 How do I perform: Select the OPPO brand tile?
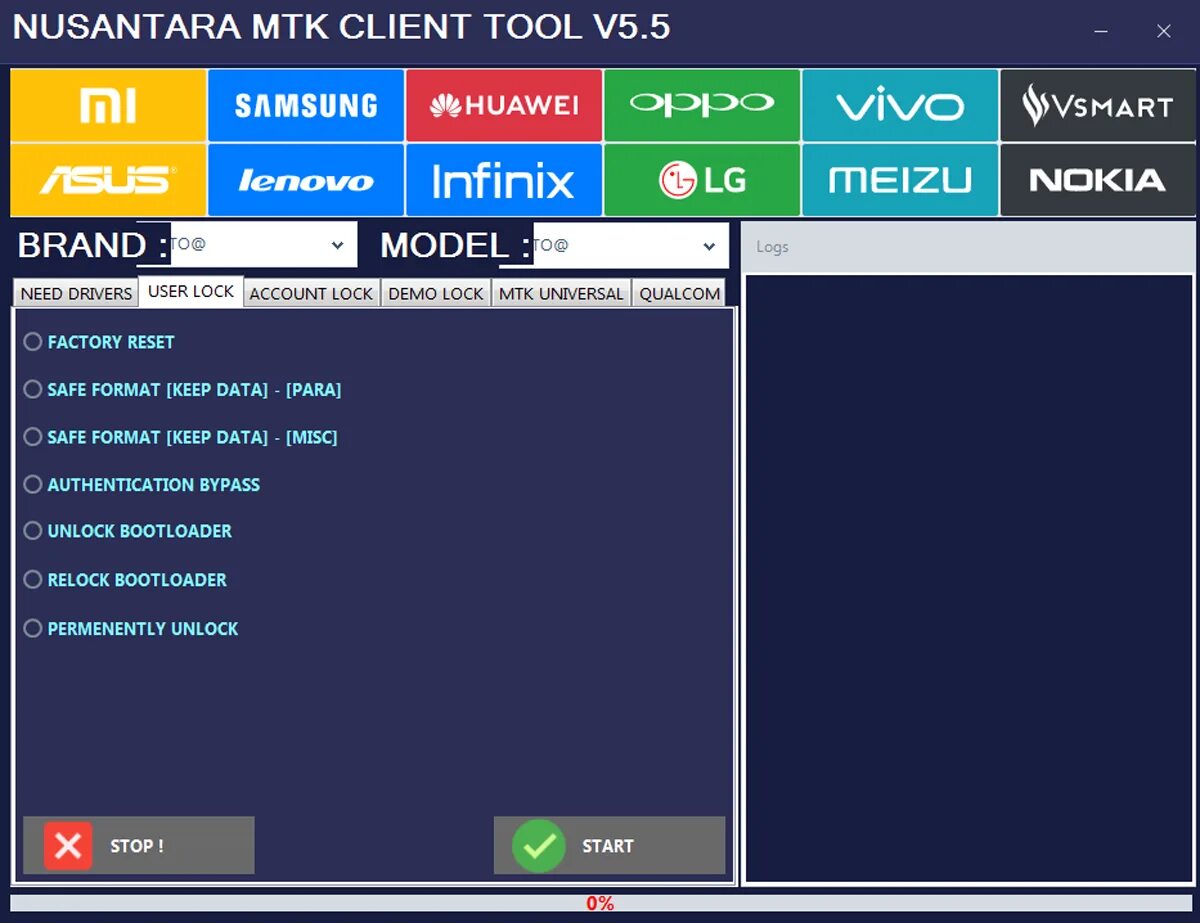click(x=702, y=105)
